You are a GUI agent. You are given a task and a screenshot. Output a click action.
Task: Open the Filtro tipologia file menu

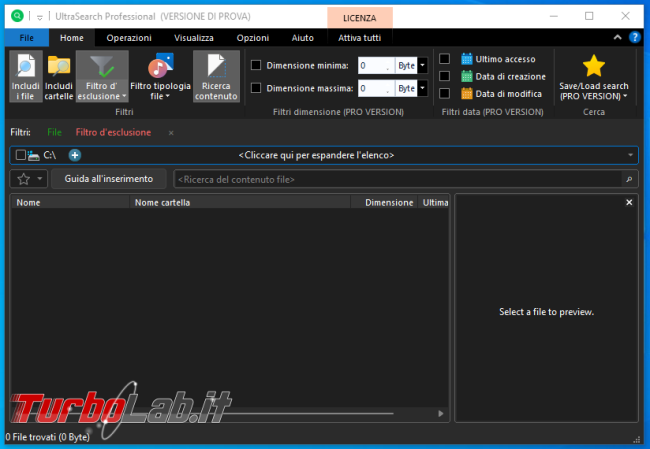coord(160,77)
